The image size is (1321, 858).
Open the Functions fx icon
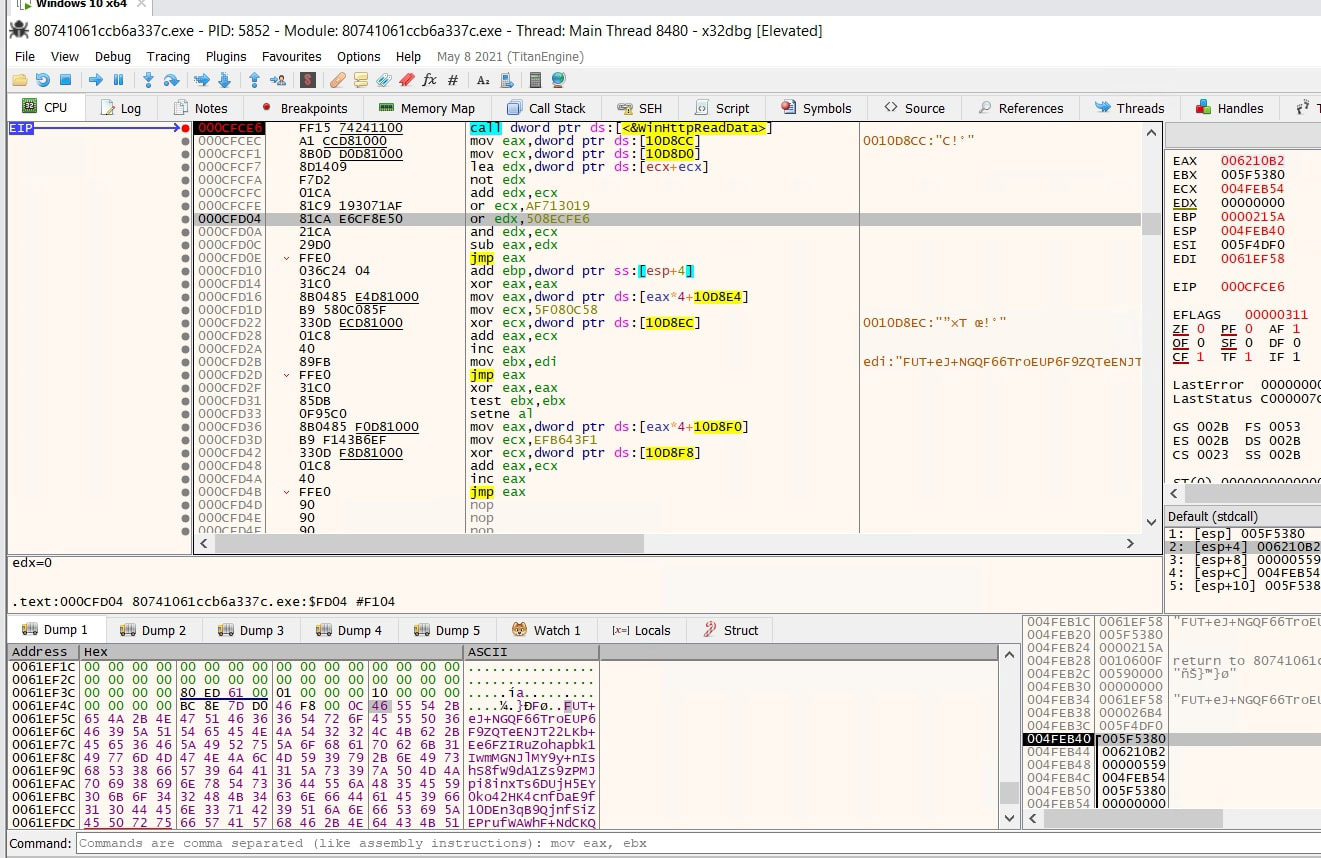click(x=430, y=80)
